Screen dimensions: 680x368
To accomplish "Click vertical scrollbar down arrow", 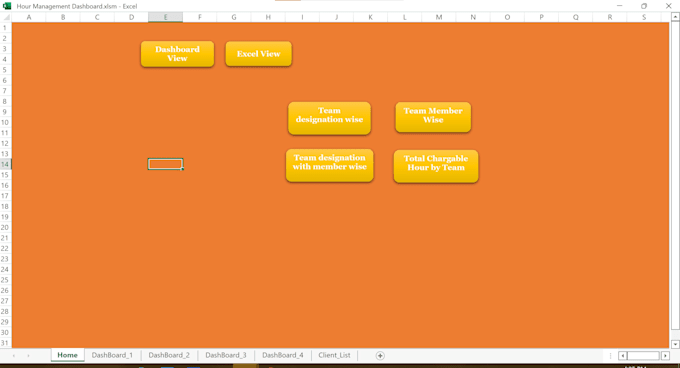I will coord(675,344).
